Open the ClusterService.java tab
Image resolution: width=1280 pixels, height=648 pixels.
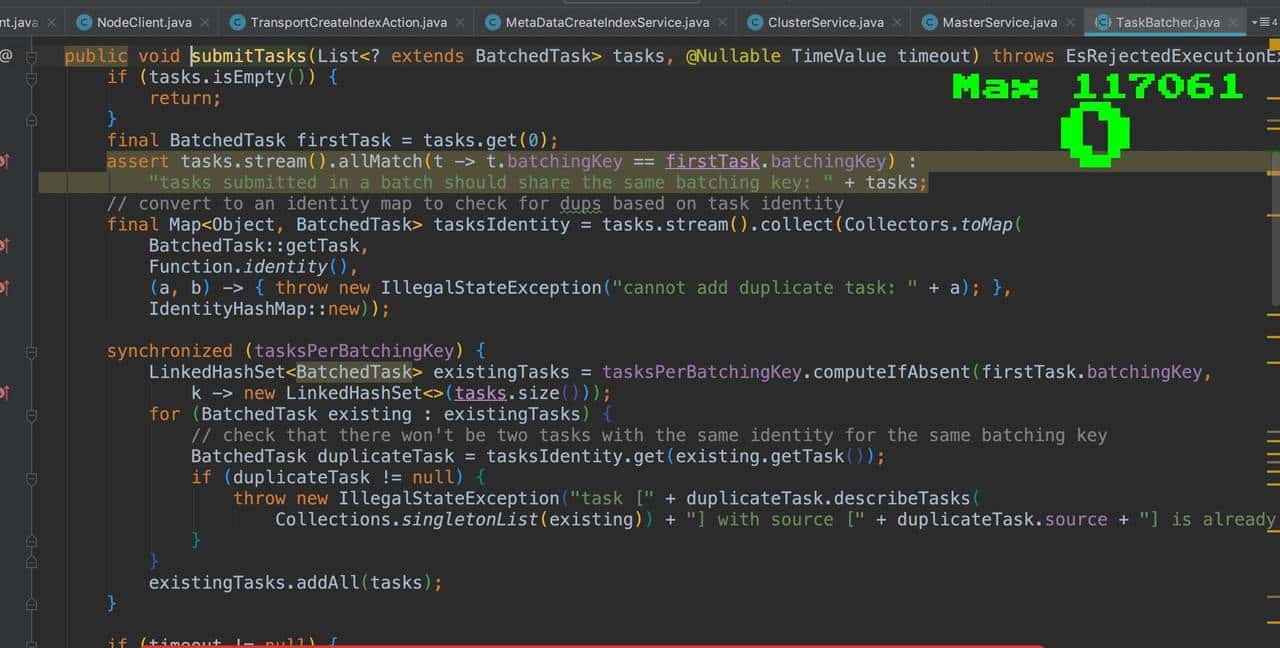(824, 22)
